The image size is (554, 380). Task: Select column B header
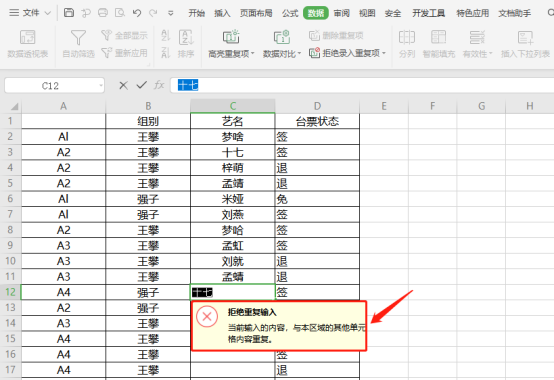(x=148, y=106)
